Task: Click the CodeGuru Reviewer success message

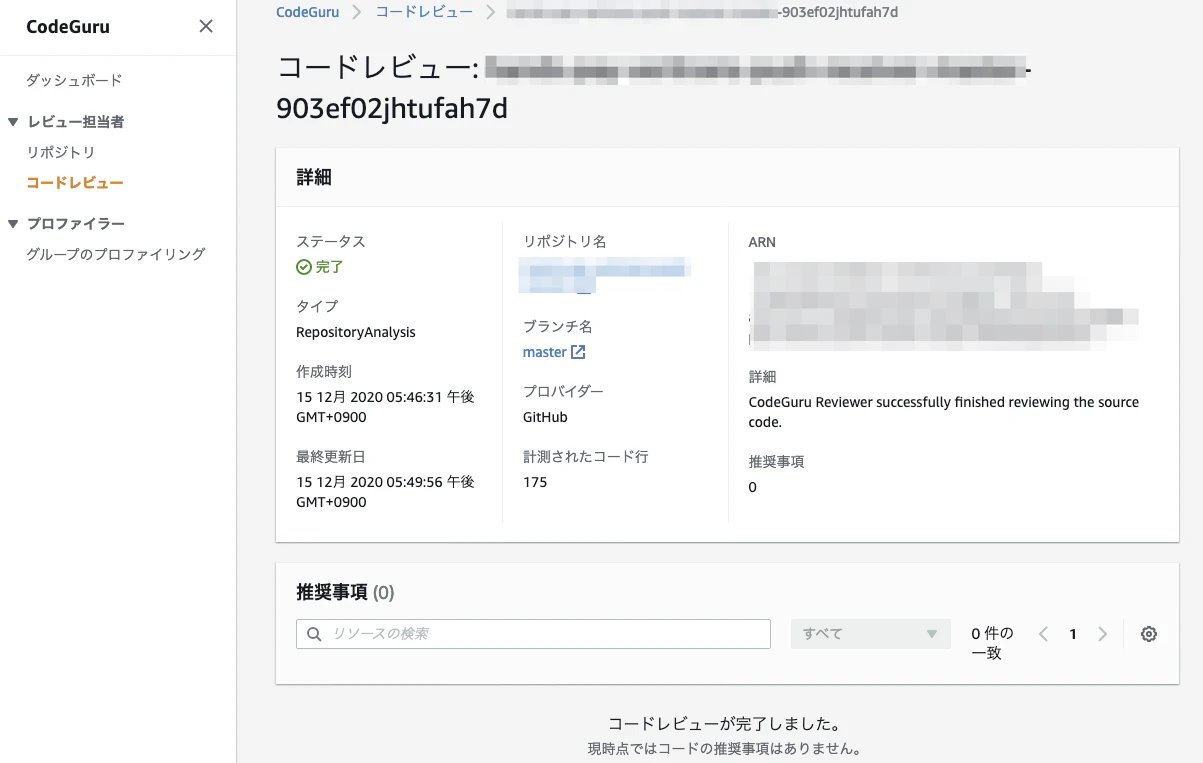Action: point(944,412)
